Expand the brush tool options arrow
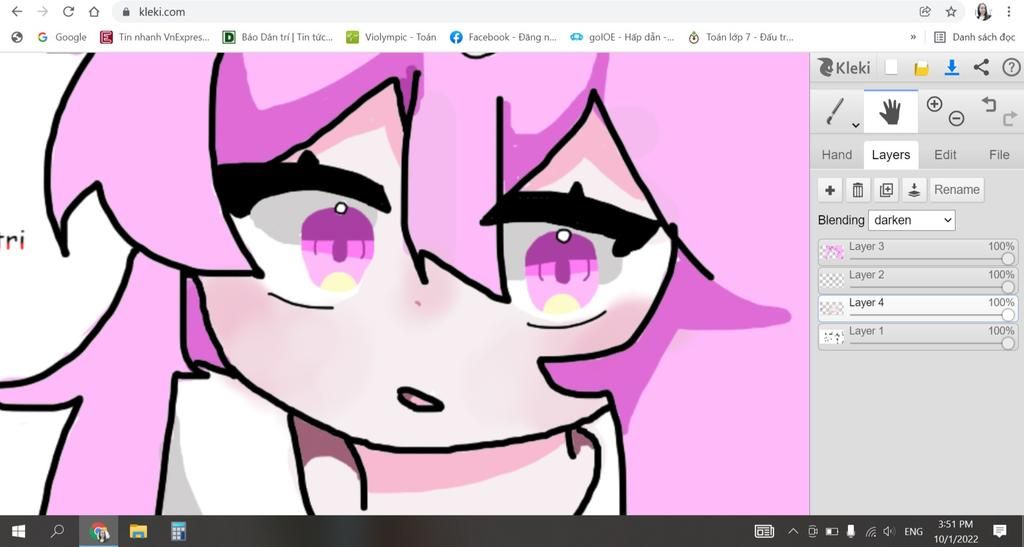 [x=856, y=125]
